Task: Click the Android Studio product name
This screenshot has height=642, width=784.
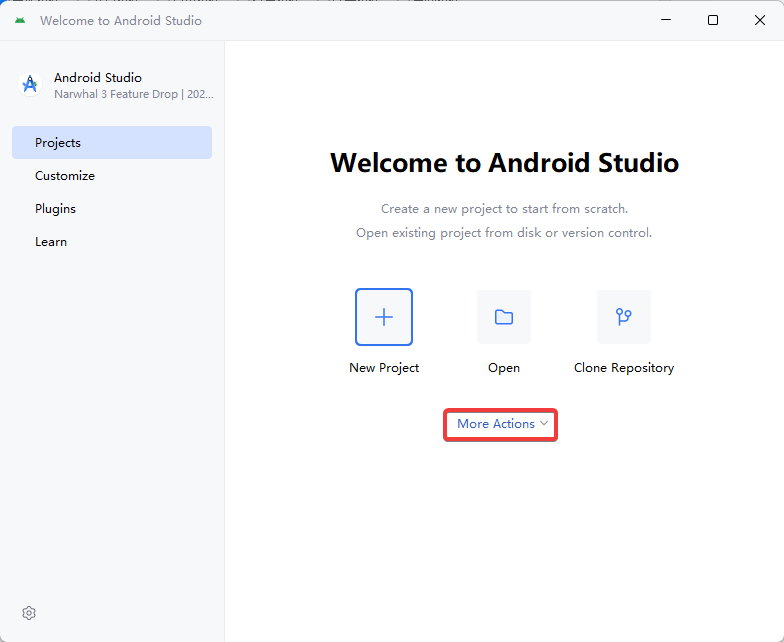Action: point(98,78)
